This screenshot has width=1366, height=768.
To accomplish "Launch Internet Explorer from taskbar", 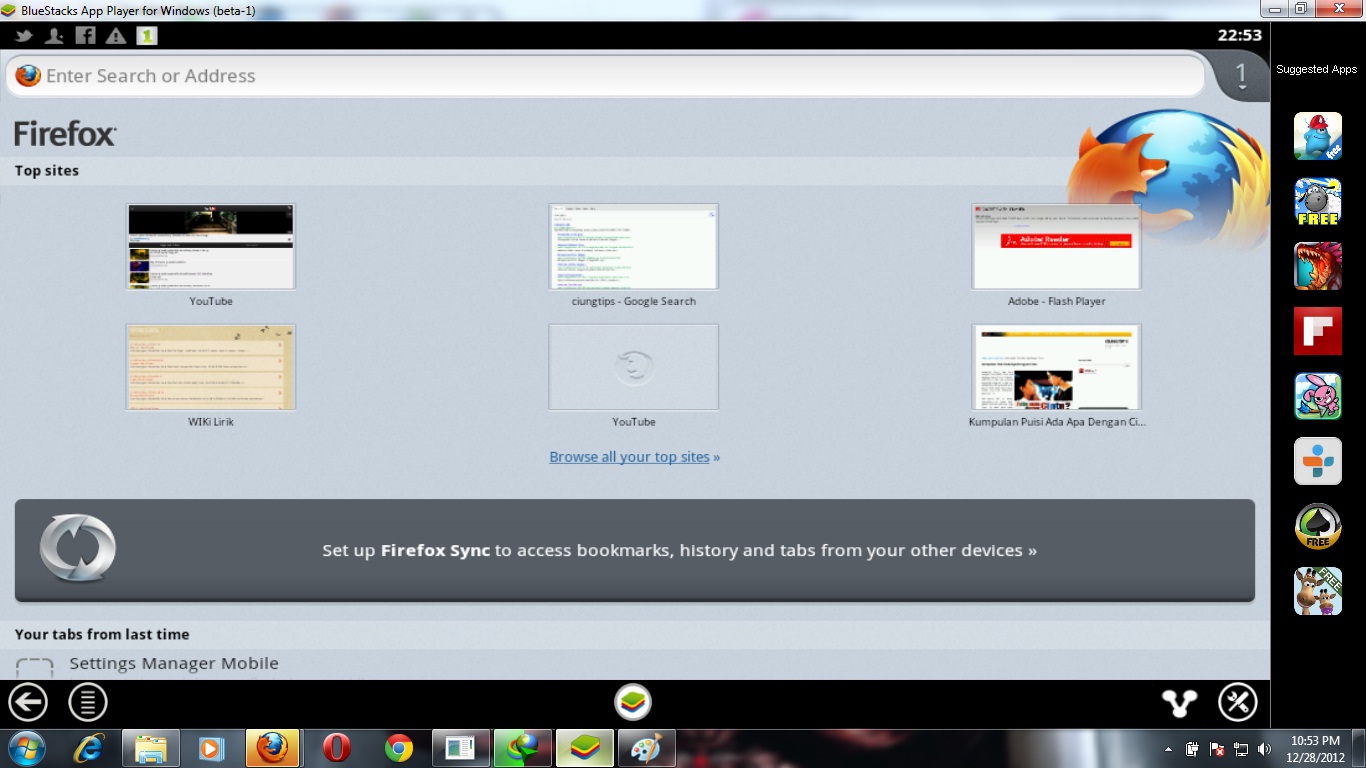I will [89, 748].
